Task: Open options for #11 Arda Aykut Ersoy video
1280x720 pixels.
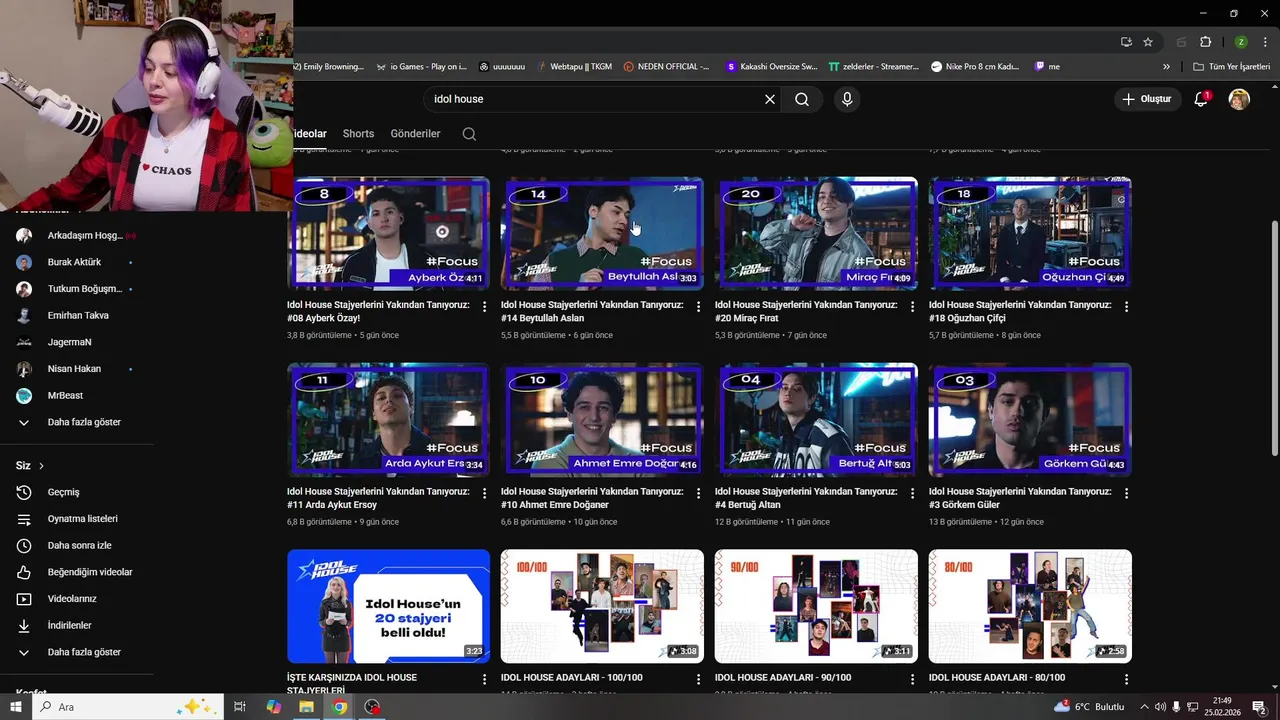Action: 485,494
